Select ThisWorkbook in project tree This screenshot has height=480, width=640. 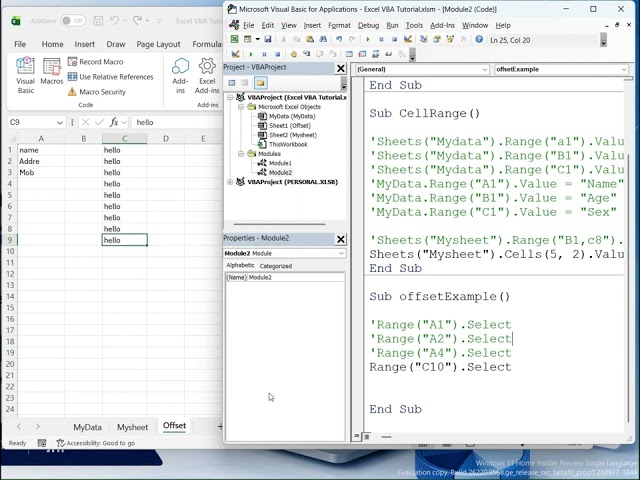288,144
